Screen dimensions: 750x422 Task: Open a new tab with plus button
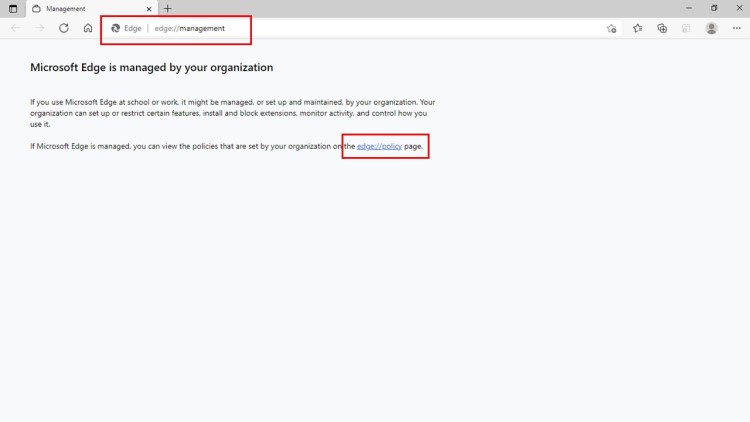coord(168,8)
